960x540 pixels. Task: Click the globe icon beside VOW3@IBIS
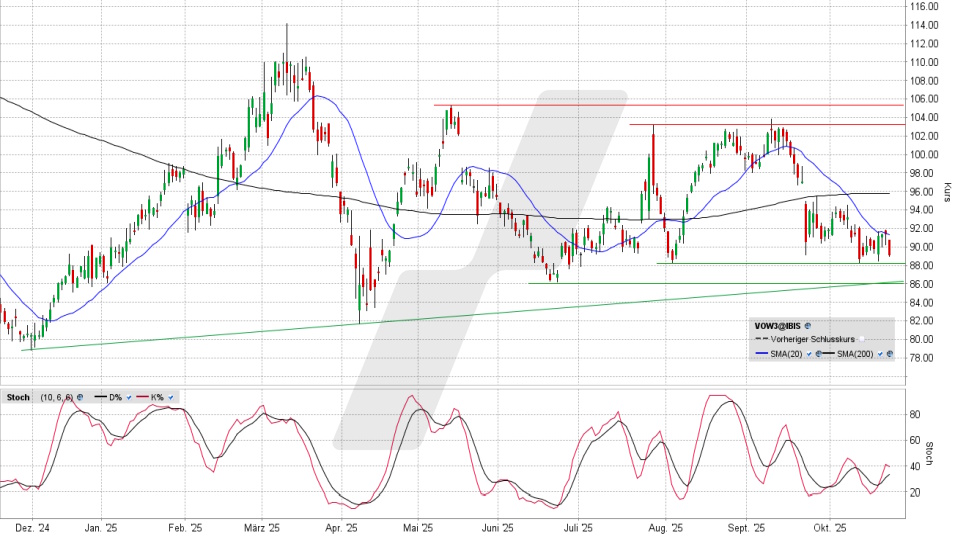pos(808,326)
